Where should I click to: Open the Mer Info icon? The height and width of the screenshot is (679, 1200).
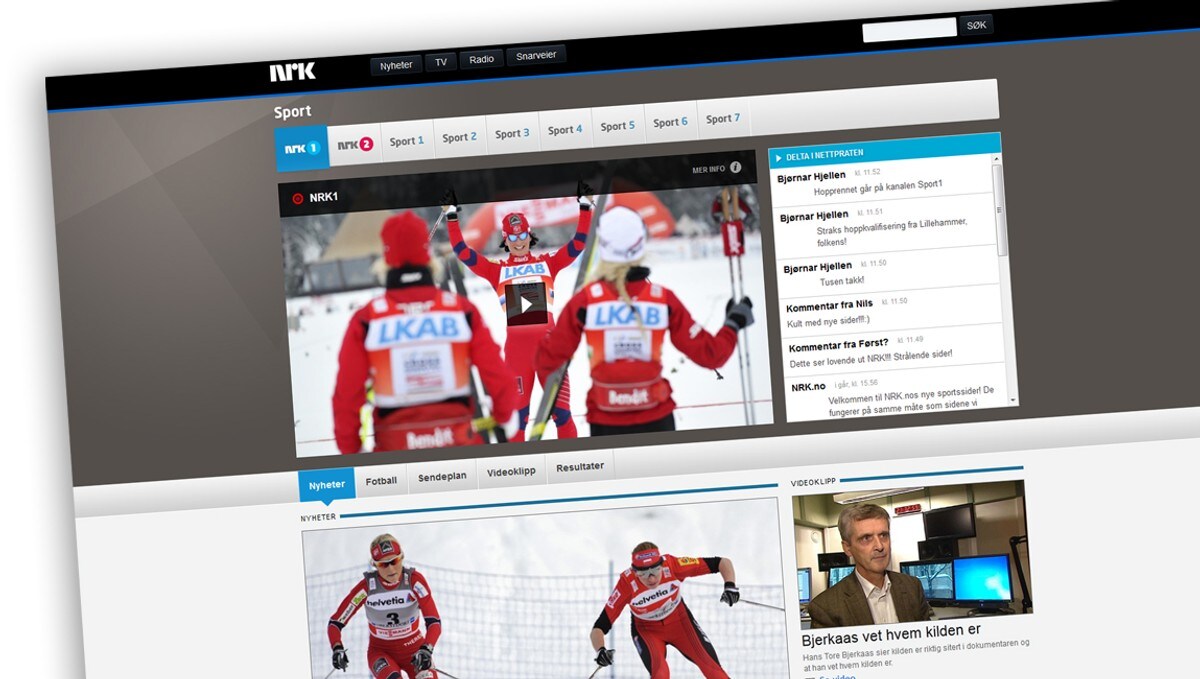click(735, 168)
